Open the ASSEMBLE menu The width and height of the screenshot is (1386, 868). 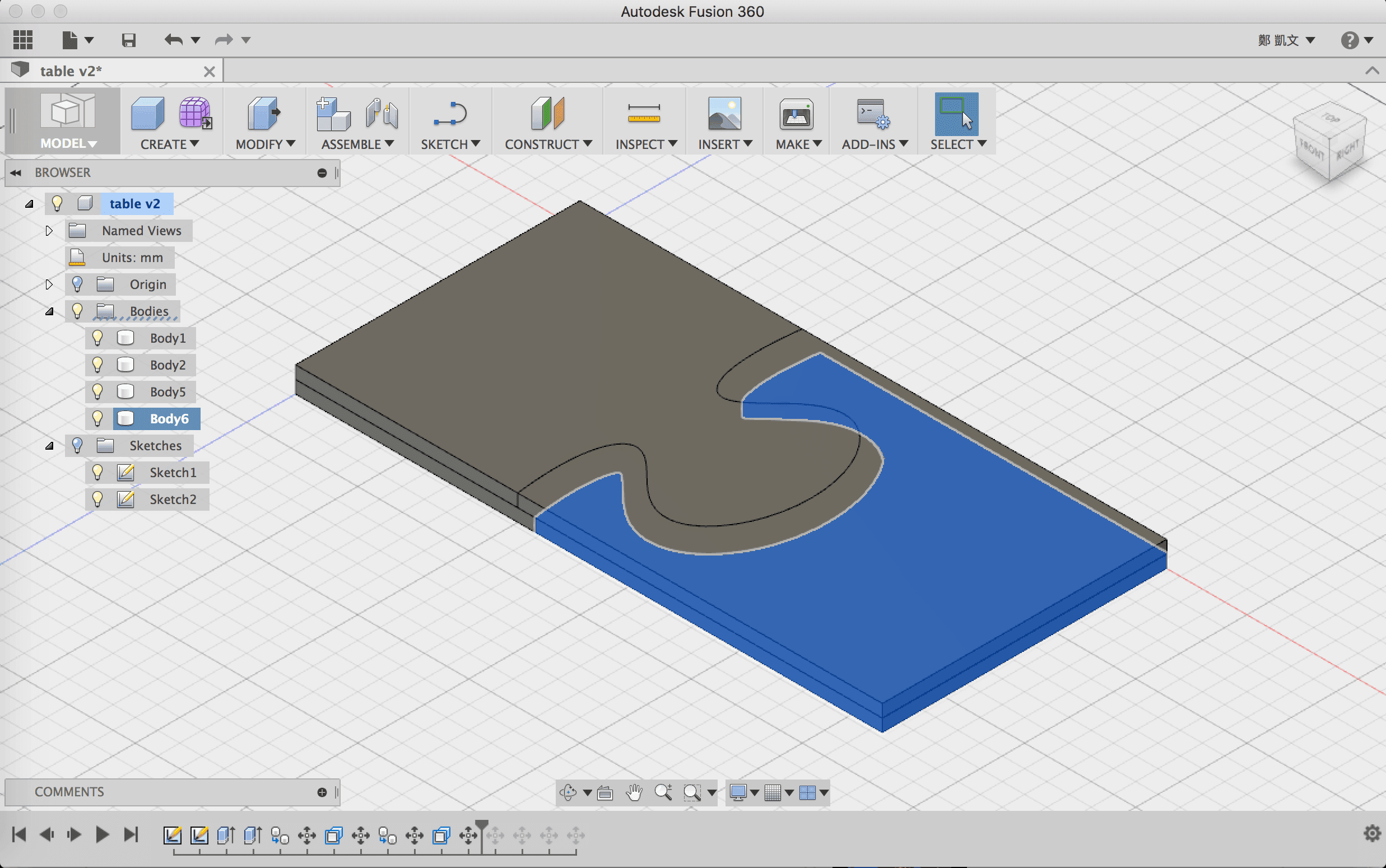[357, 144]
